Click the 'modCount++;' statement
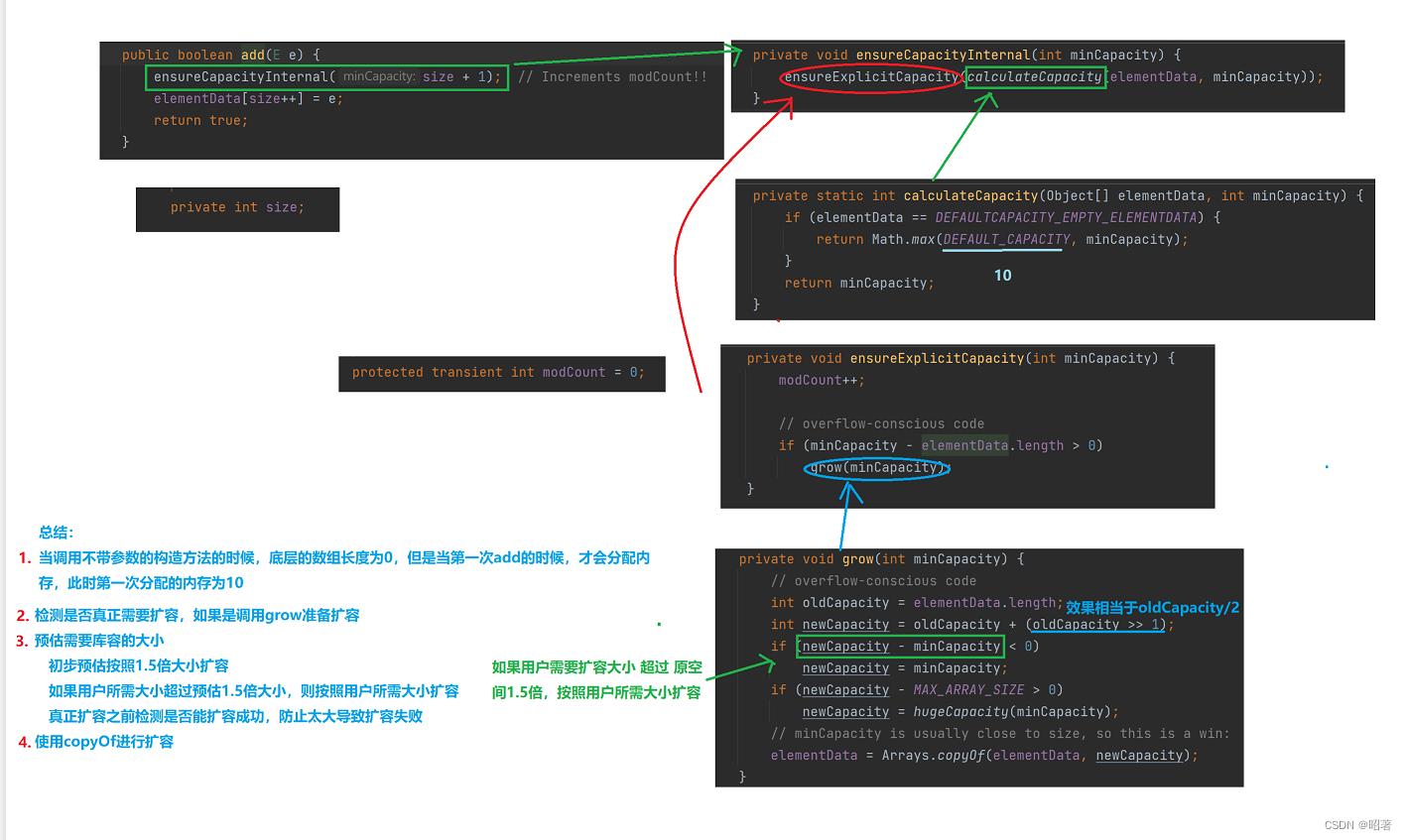Screen dimensions: 1407x840 tap(822, 380)
